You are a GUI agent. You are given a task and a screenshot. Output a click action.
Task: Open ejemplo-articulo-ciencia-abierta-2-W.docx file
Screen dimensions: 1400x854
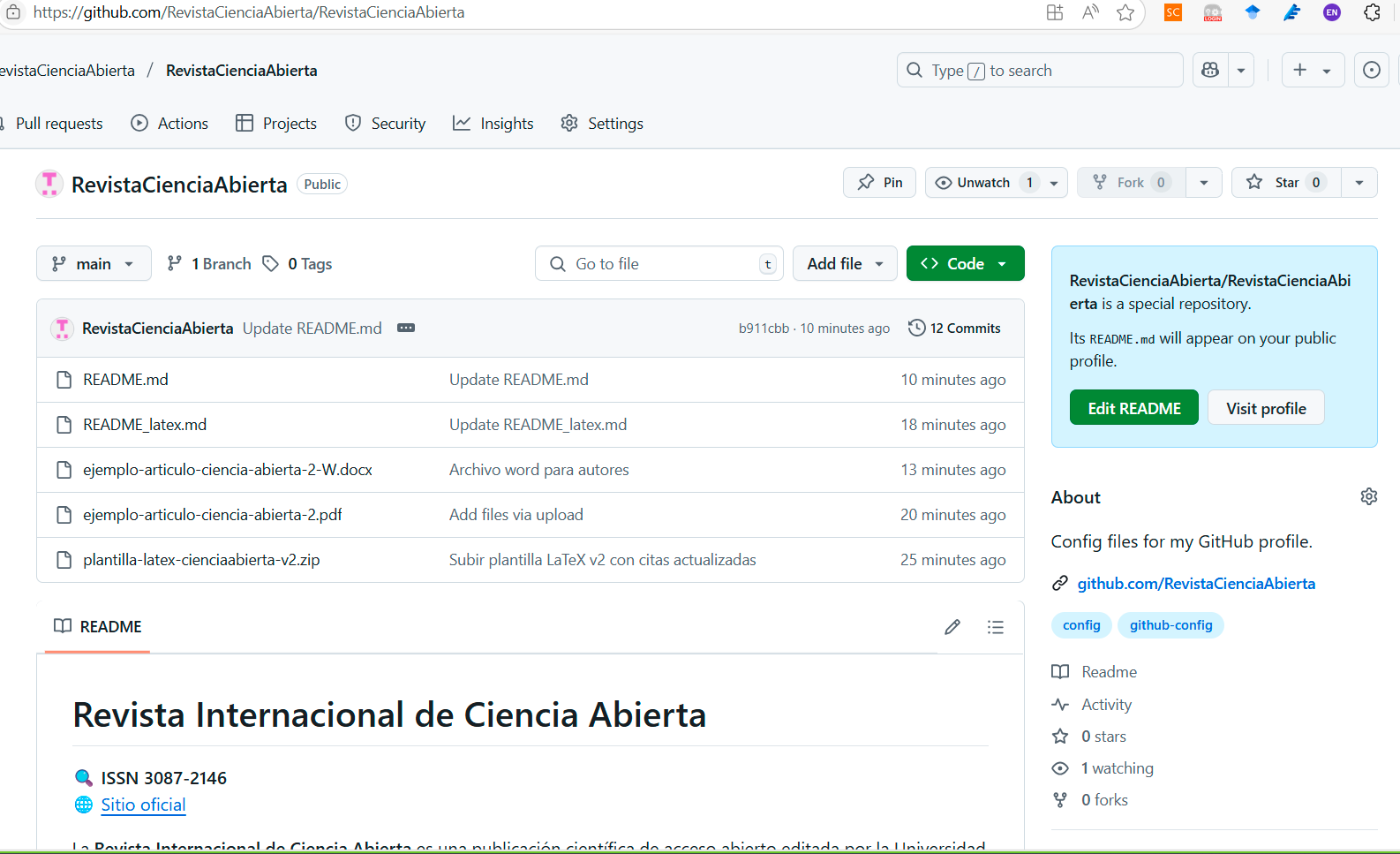point(228,469)
